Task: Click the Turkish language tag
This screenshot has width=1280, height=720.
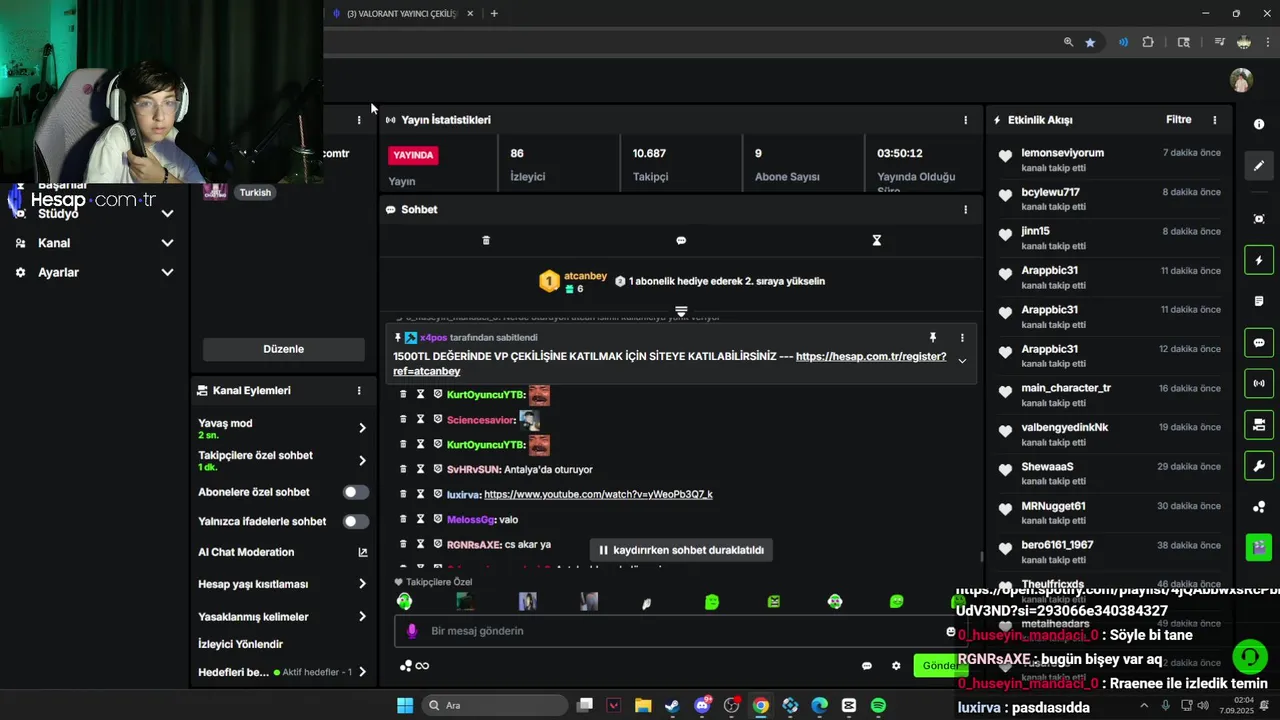Action: (x=255, y=193)
